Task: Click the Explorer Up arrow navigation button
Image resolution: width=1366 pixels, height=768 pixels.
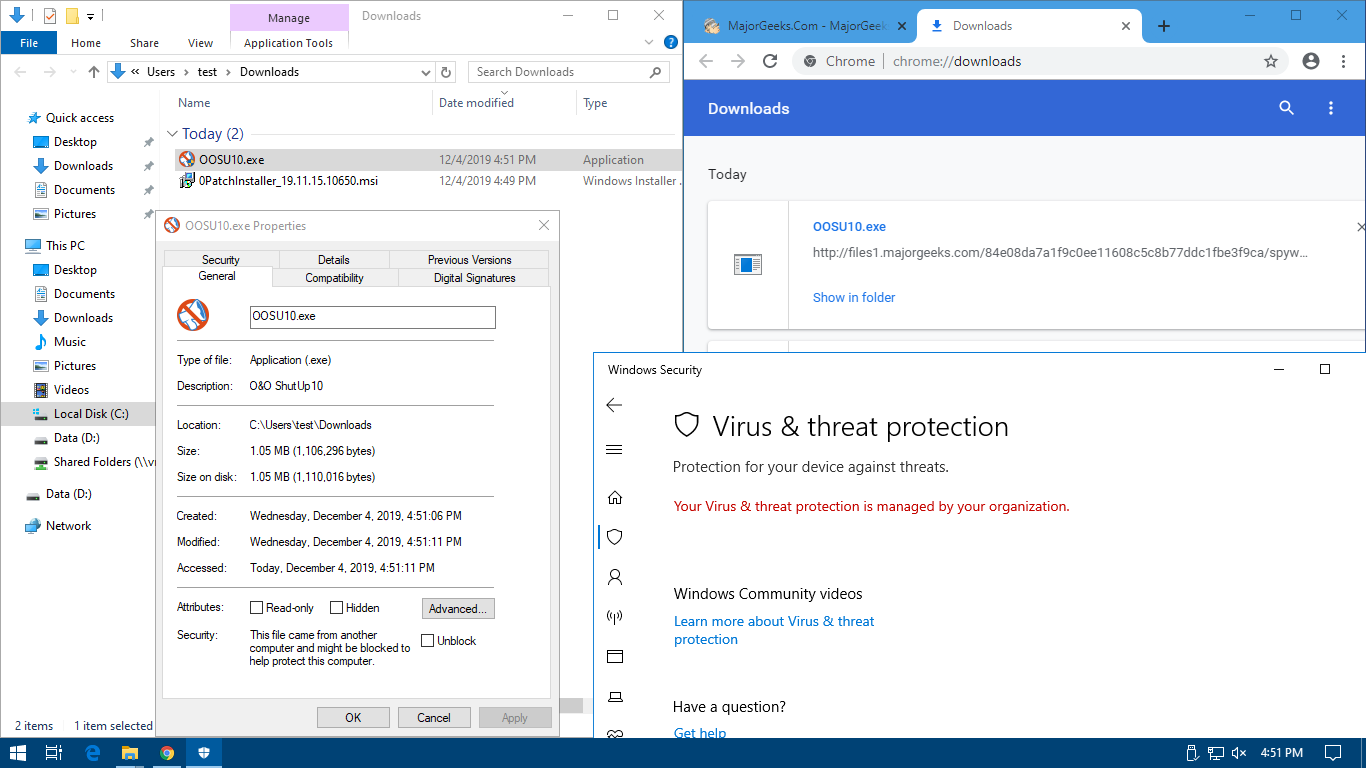Action: click(94, 72)
